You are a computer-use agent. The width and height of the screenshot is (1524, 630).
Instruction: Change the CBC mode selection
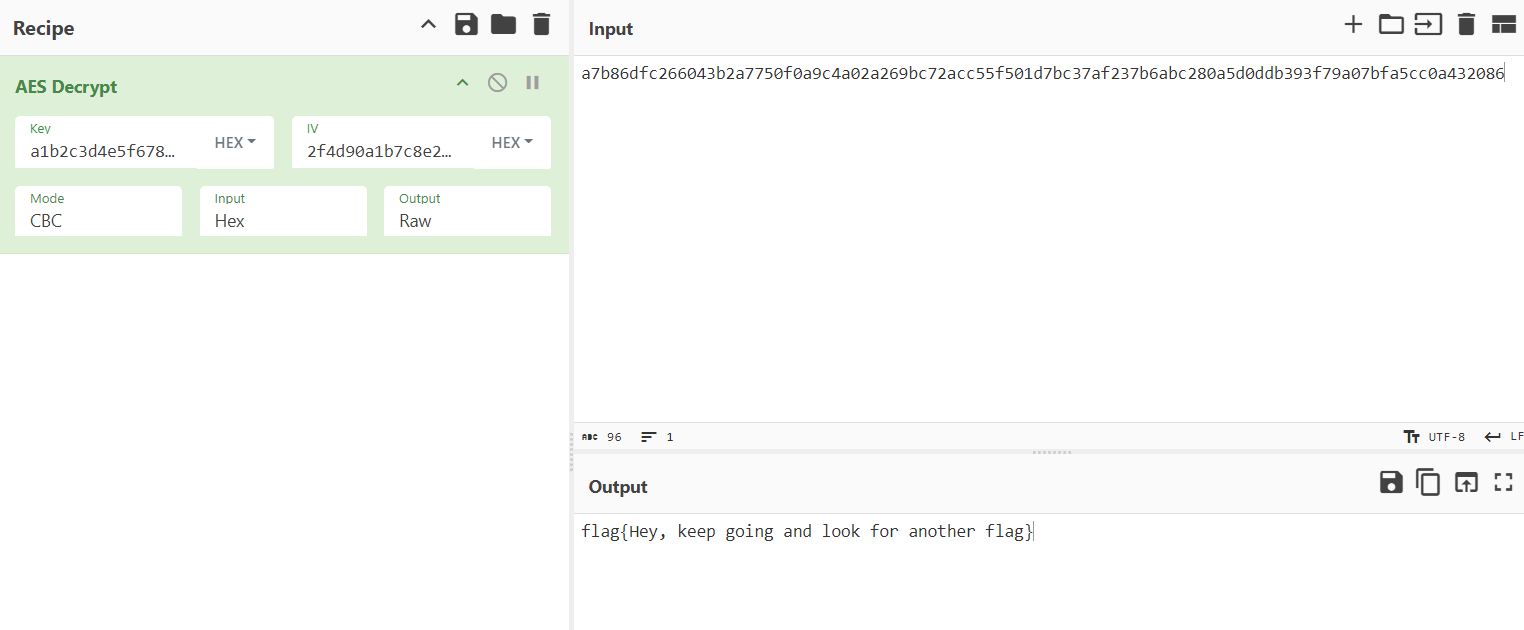[98, 221]
